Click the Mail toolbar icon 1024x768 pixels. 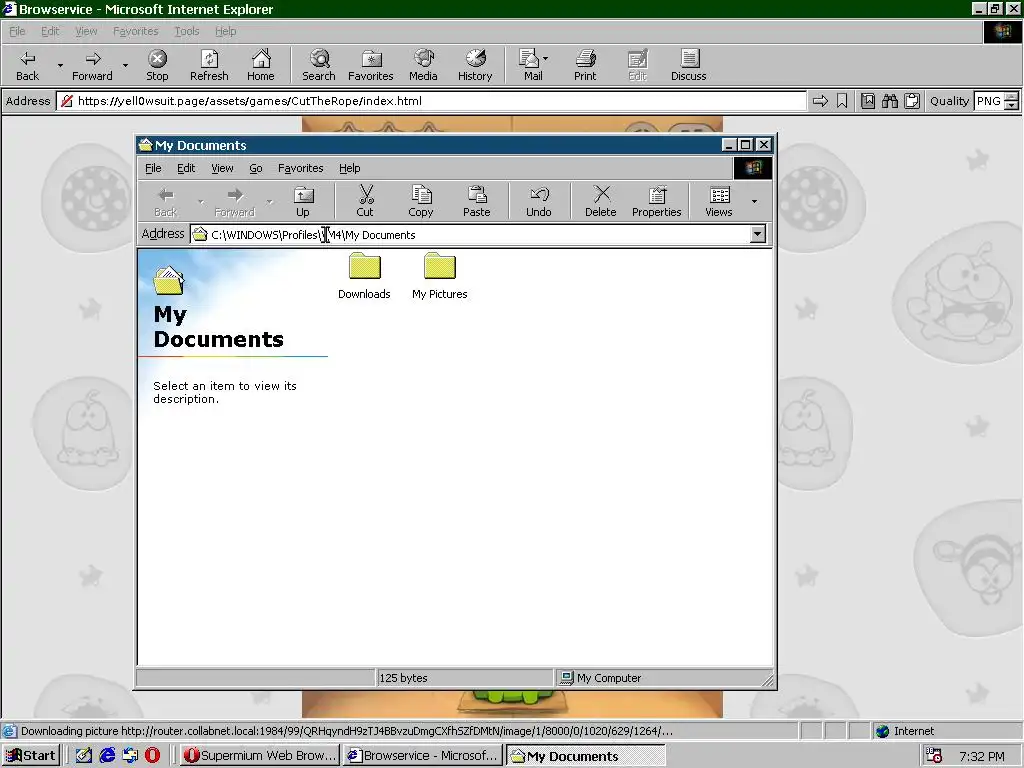532,65
